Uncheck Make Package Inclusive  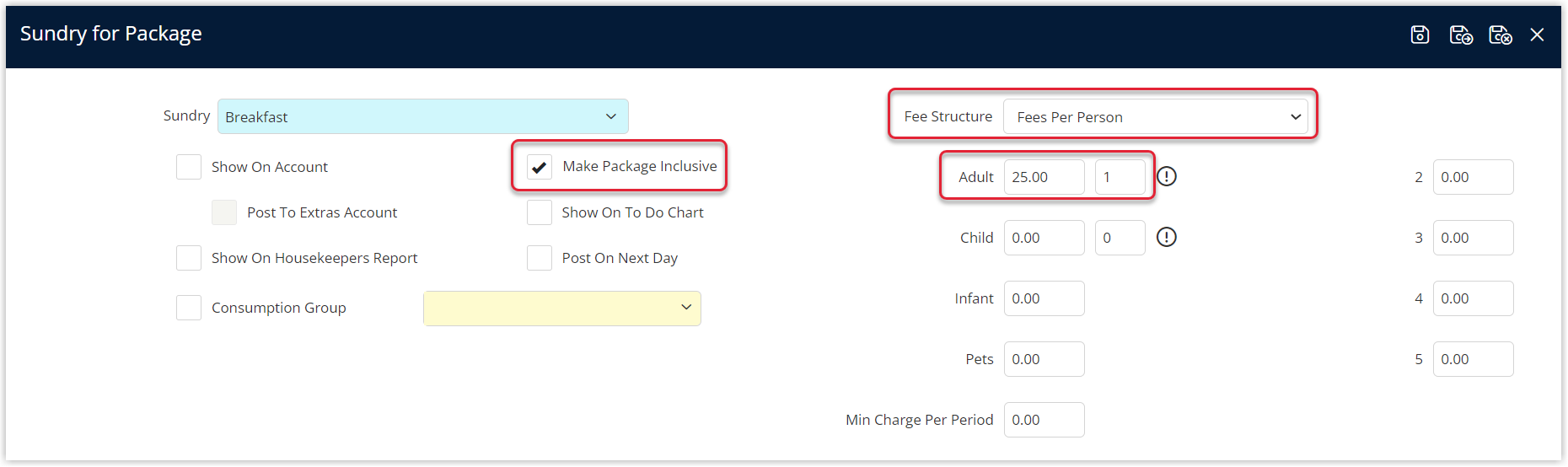click(x=540, y=167)
